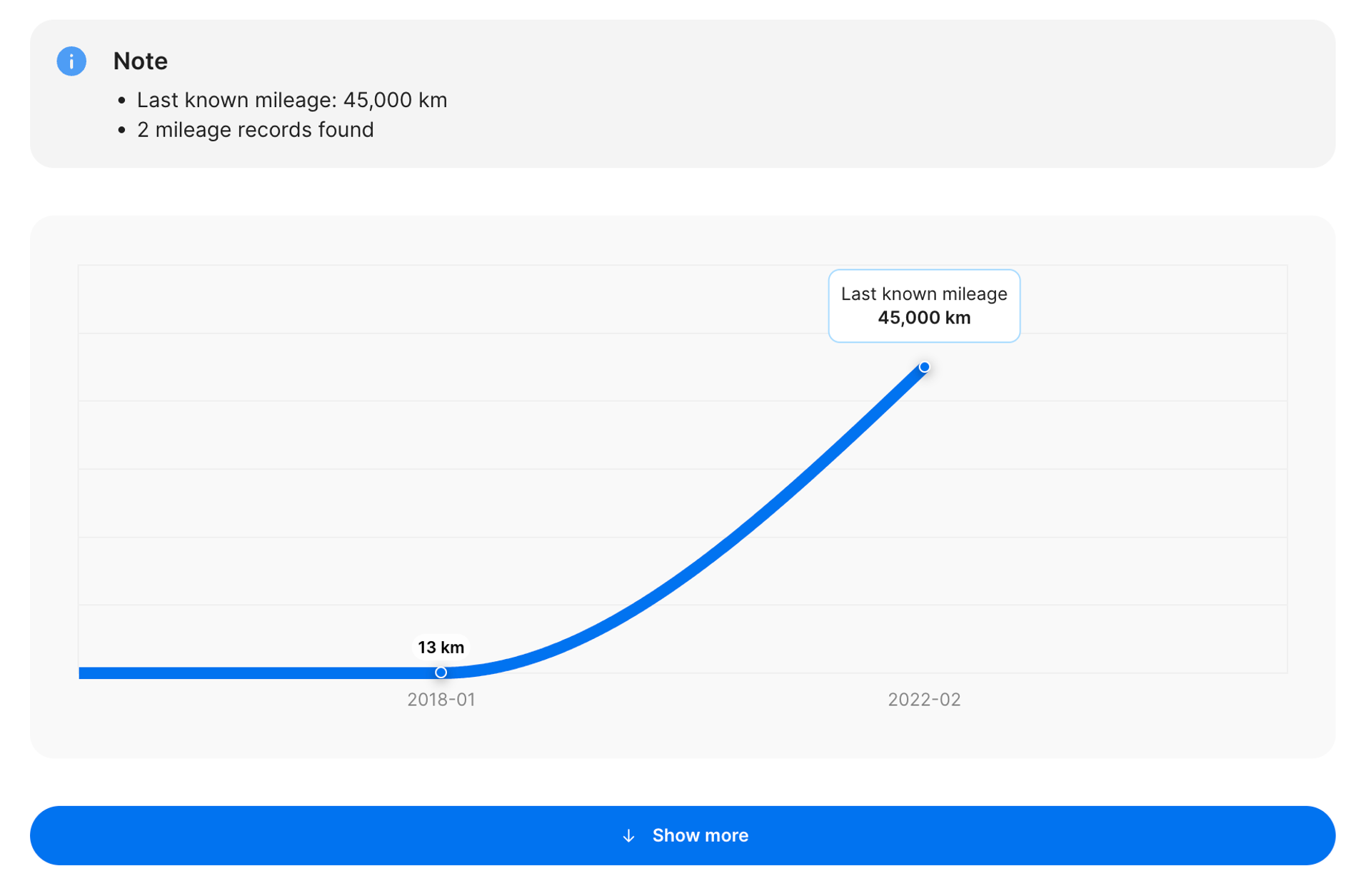This screenshot has height=896, width=1371.
Task: Click the 2022-02 axis date label
Action: [x=924, y=700]
